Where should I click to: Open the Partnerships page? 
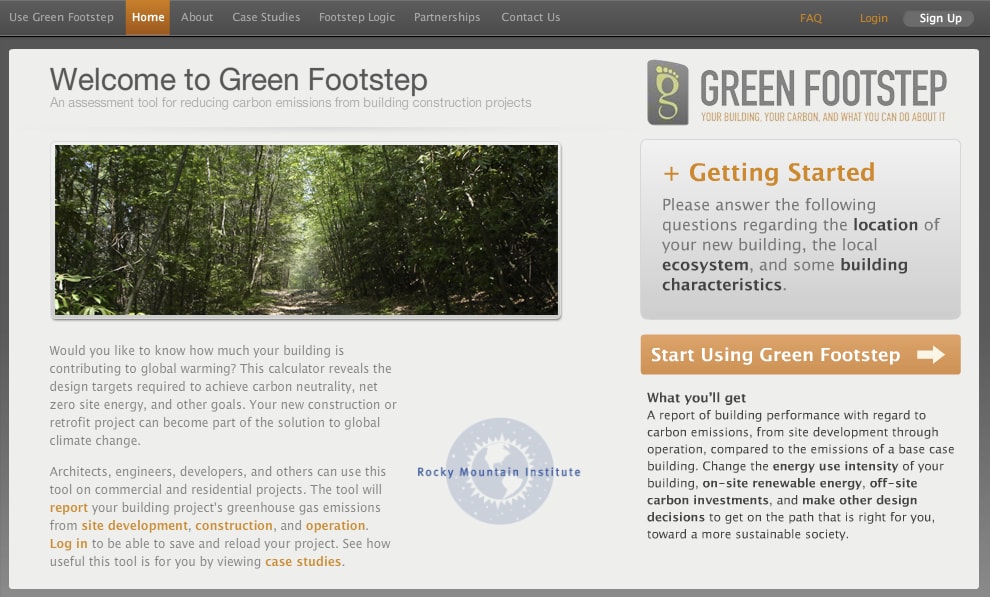[x=447, y=17]
